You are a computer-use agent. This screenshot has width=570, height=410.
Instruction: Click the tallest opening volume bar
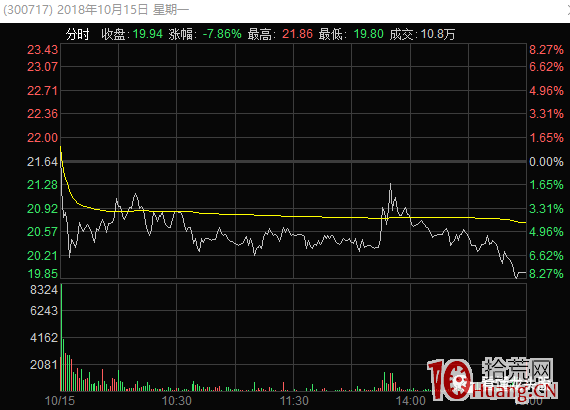(x=61, y=338)
